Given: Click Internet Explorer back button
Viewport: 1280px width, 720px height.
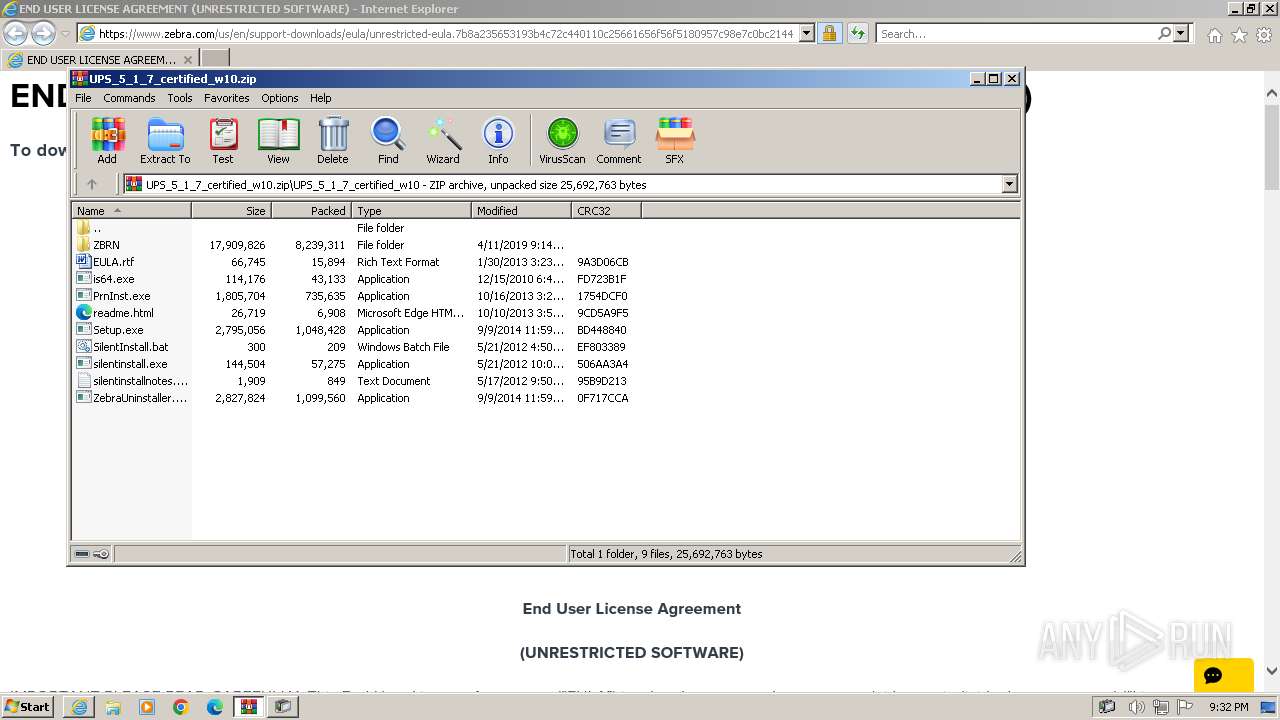Looking at the screenshot, I should (x=15, y=33).
